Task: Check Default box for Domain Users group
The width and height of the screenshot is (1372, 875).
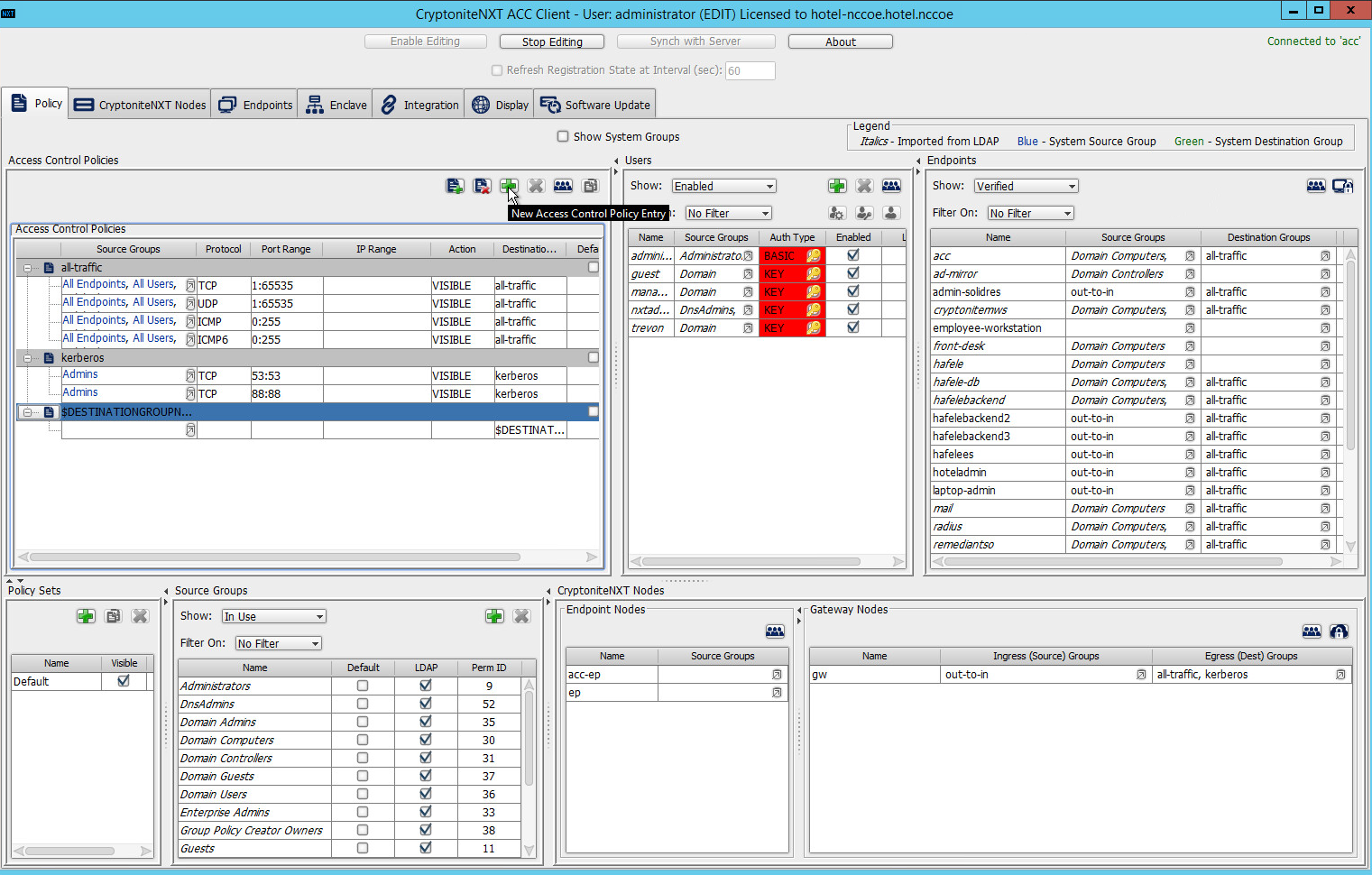Action: tap(363, 794)
